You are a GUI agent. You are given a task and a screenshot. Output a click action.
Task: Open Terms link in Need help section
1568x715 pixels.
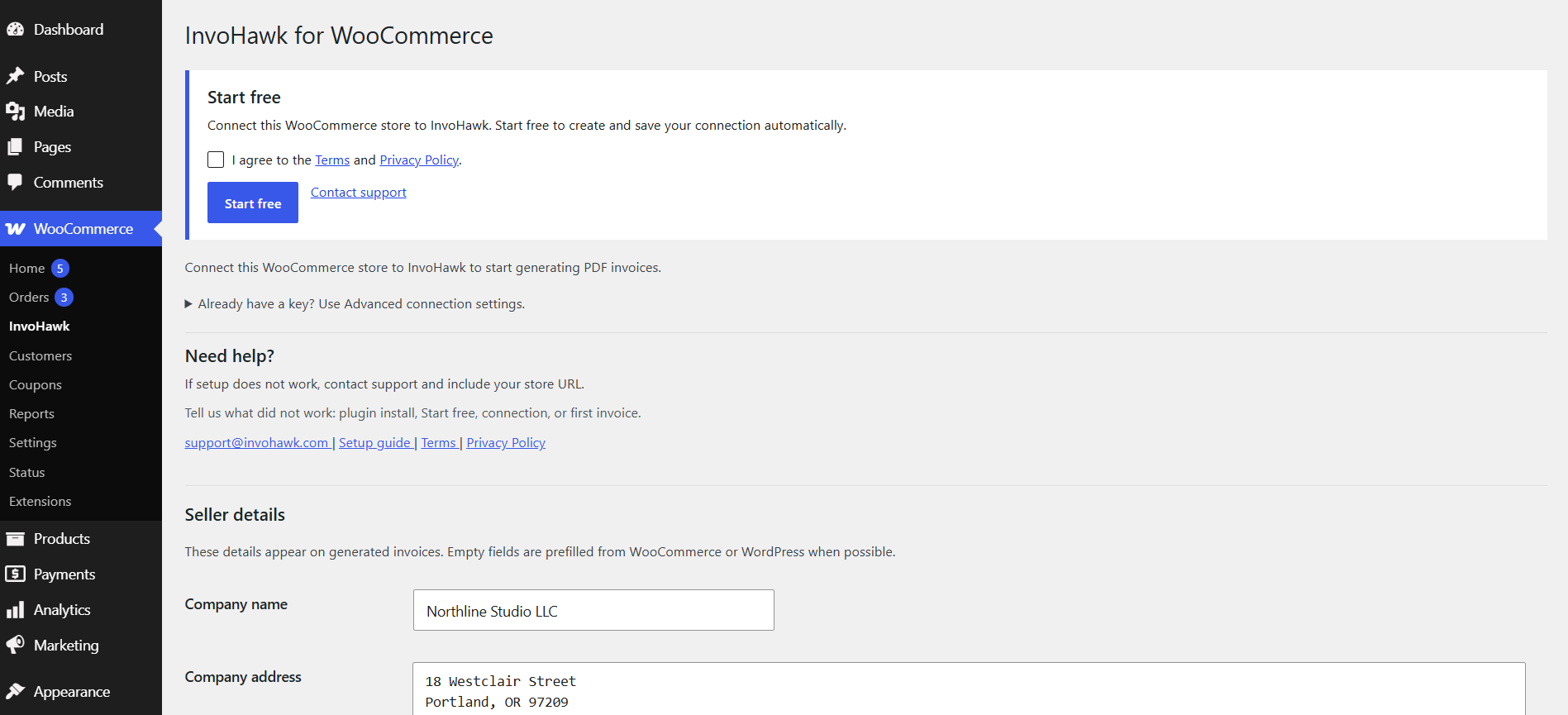(439, 443)
